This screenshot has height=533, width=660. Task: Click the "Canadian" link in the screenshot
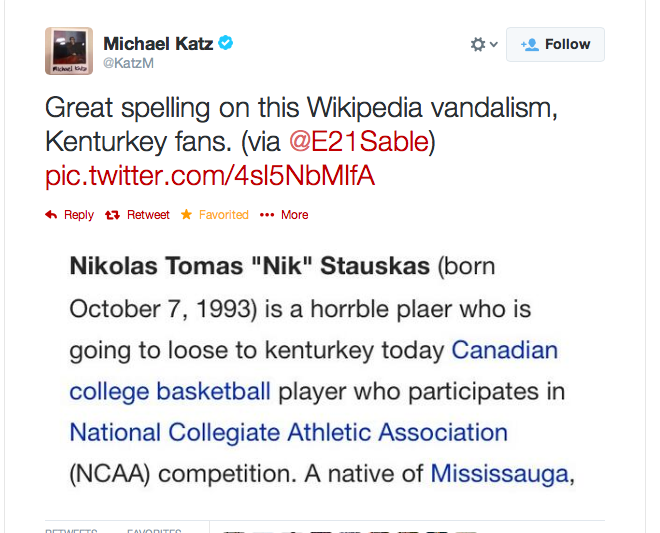505,351
